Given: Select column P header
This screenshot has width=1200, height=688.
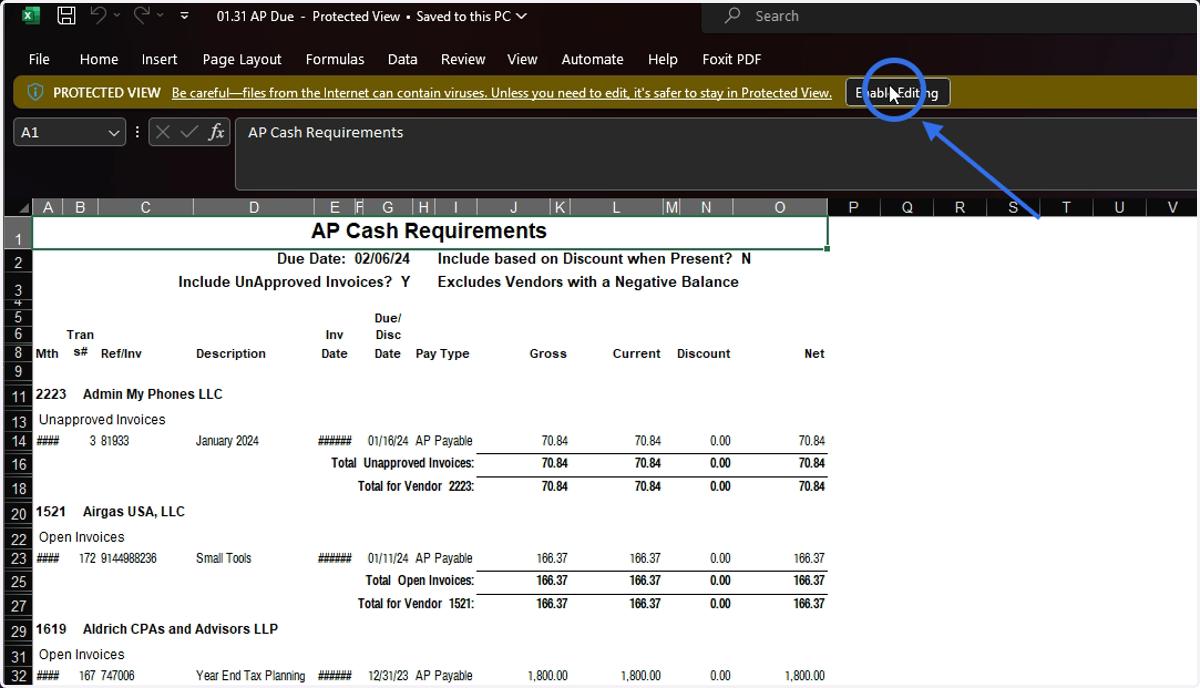Looking at the screenshot, I should coord(853,208).
